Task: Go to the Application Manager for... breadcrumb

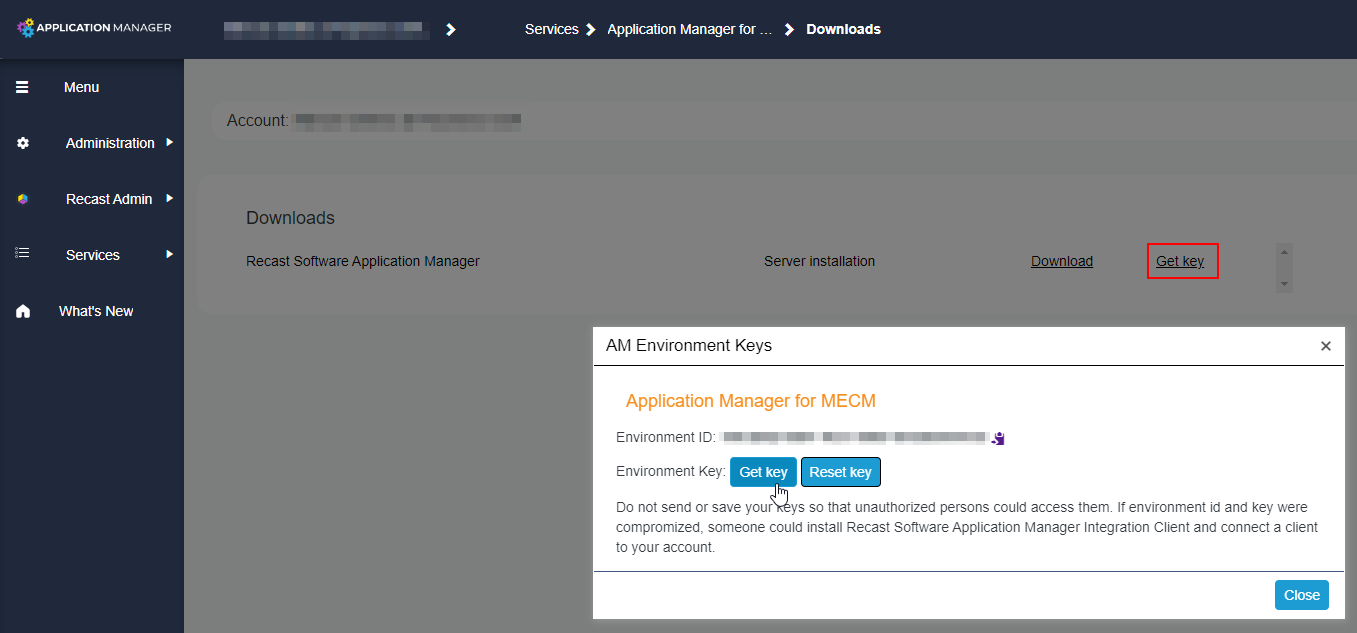Action: [x=690, y=29]
